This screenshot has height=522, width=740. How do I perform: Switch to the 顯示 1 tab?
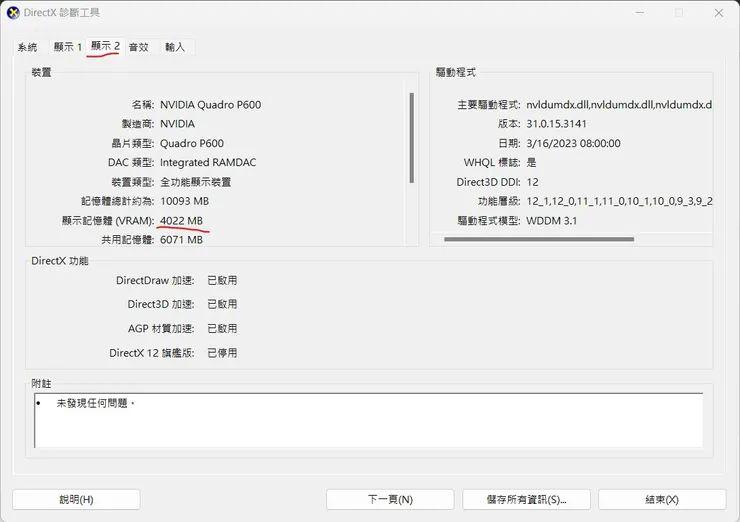[67, 47]
